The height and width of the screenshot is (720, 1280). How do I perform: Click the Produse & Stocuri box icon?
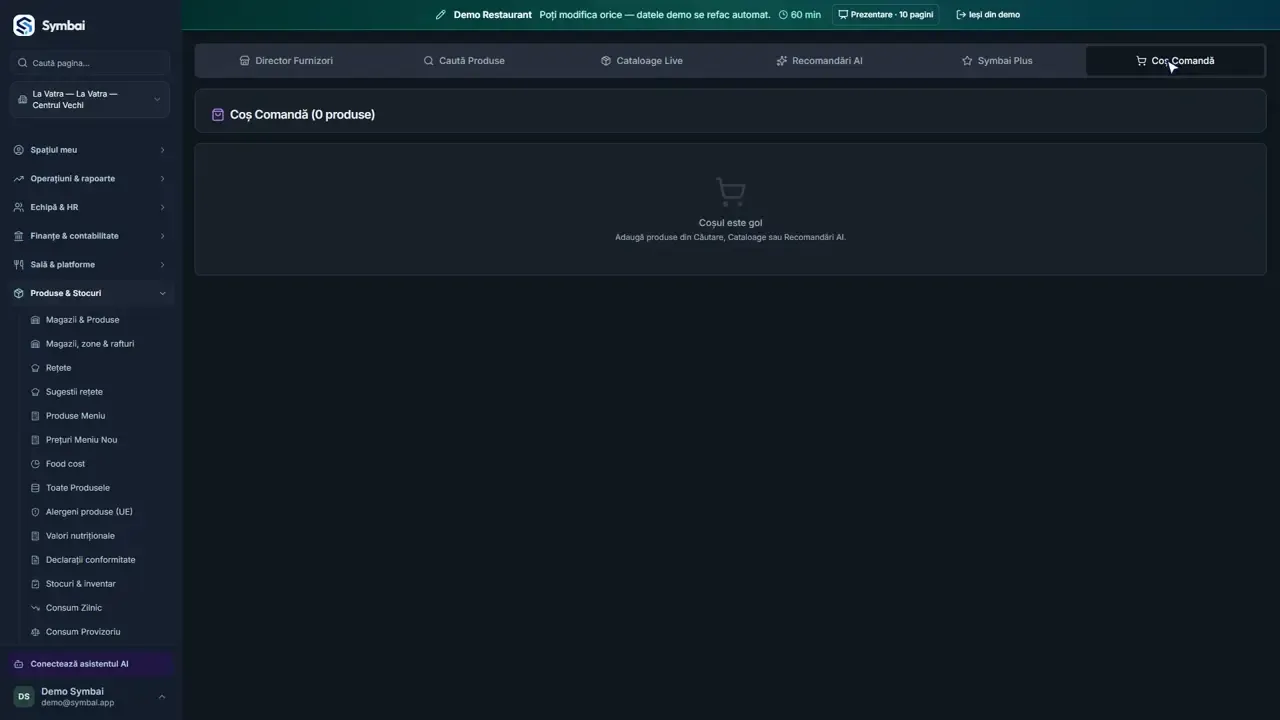pyautogui.click(x=19, y=293)
